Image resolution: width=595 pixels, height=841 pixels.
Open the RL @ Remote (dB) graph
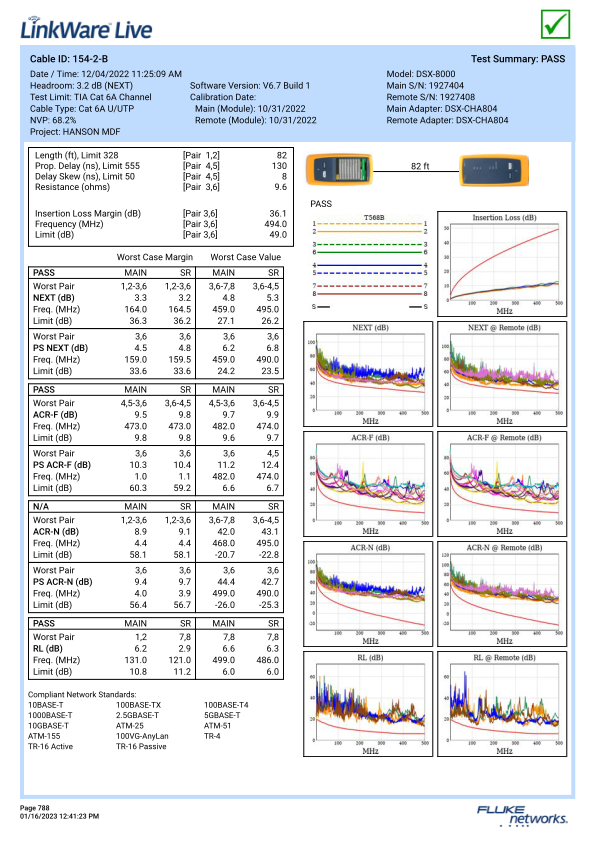click(x=502, y=704)
